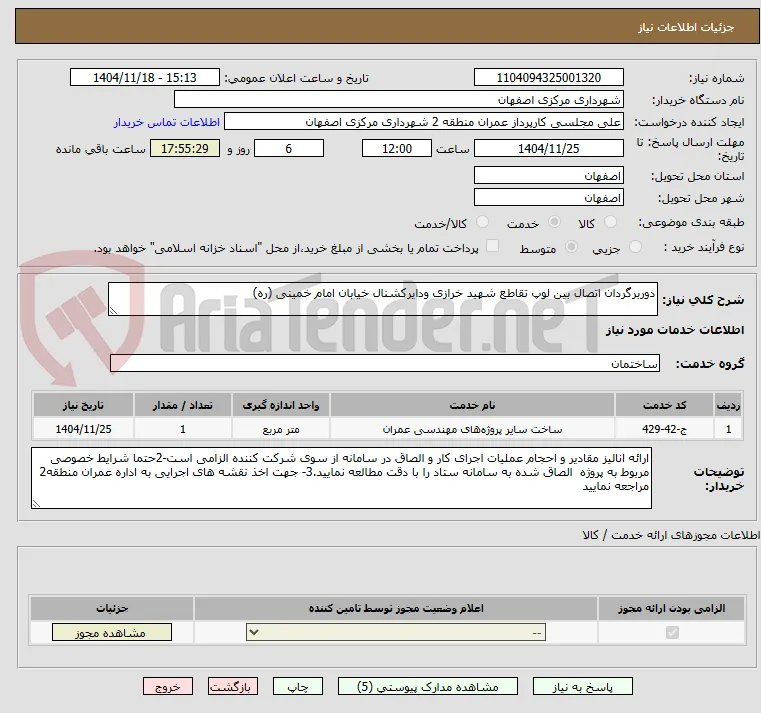Click the delivery province field اصفهان
The width and height of the screenshot is (761, 713).
(548, 176)
